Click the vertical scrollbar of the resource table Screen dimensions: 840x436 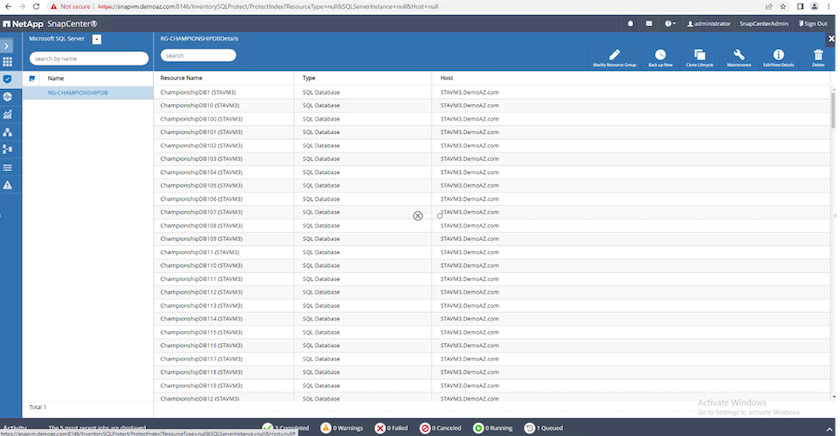[833, 111]
